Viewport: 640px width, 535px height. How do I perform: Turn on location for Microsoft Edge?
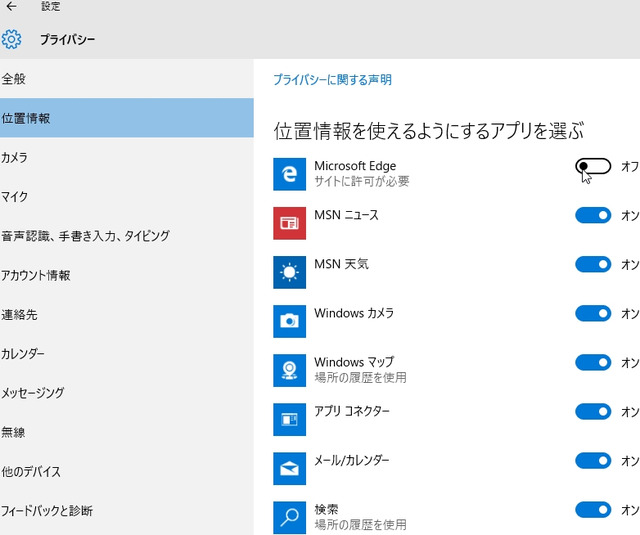click(593, 166)
